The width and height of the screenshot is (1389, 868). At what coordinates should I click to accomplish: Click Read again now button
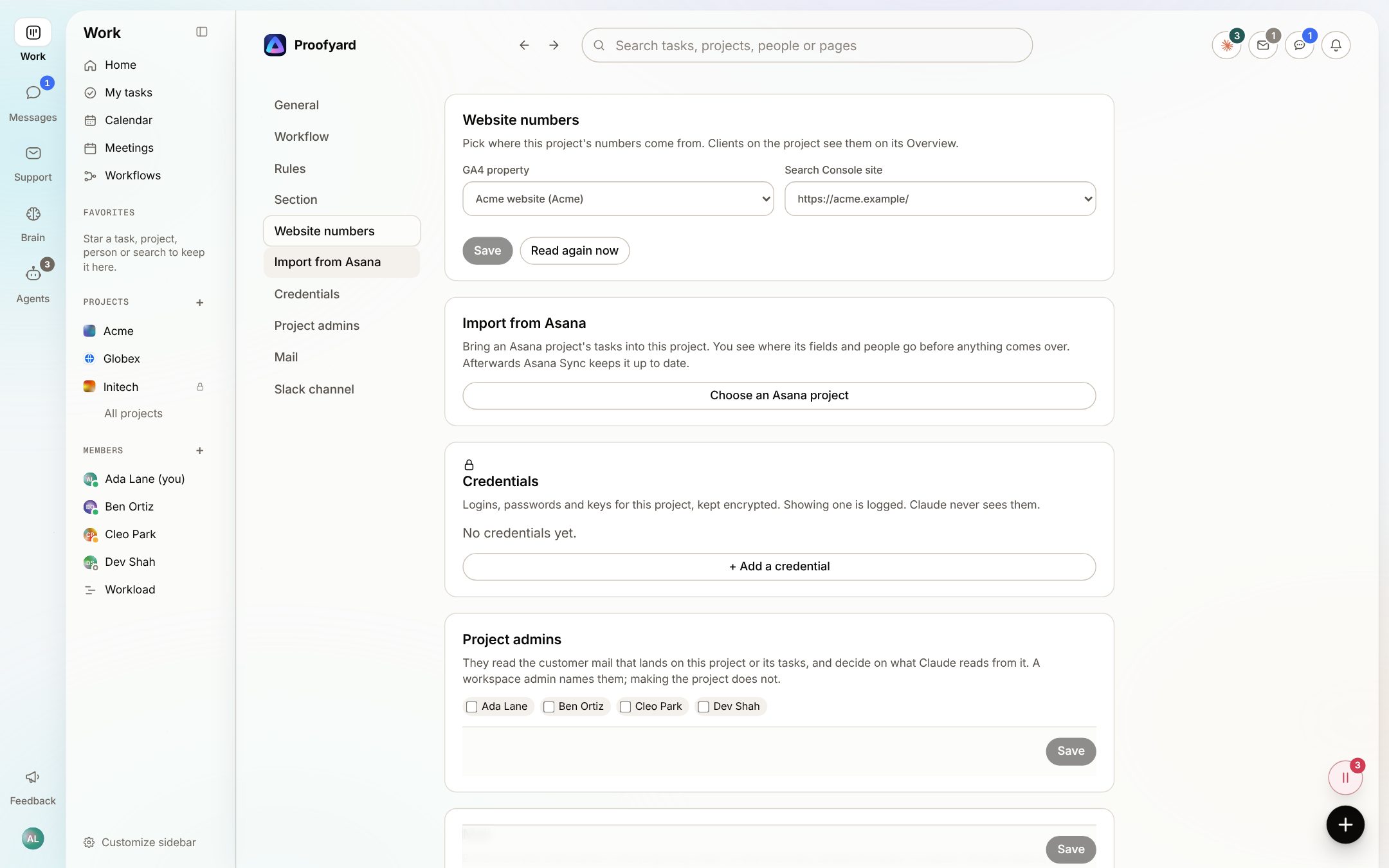coord(574,251)
